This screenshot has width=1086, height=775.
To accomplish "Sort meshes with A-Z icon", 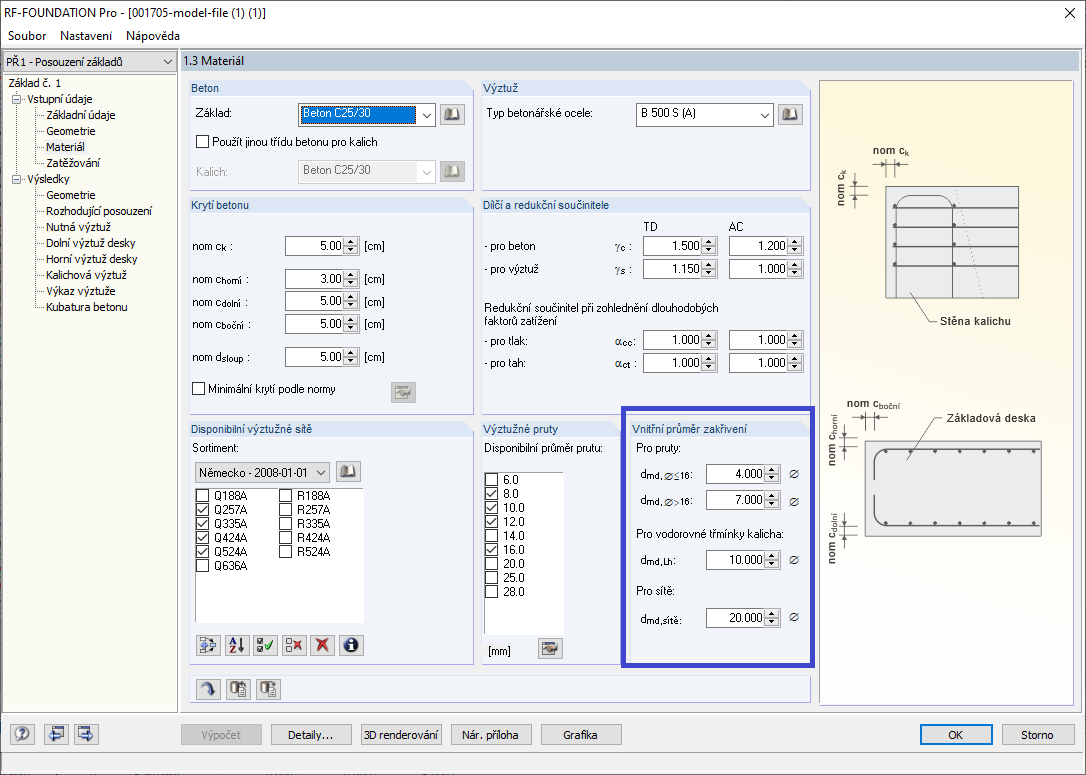I will (x=237, y=645).
